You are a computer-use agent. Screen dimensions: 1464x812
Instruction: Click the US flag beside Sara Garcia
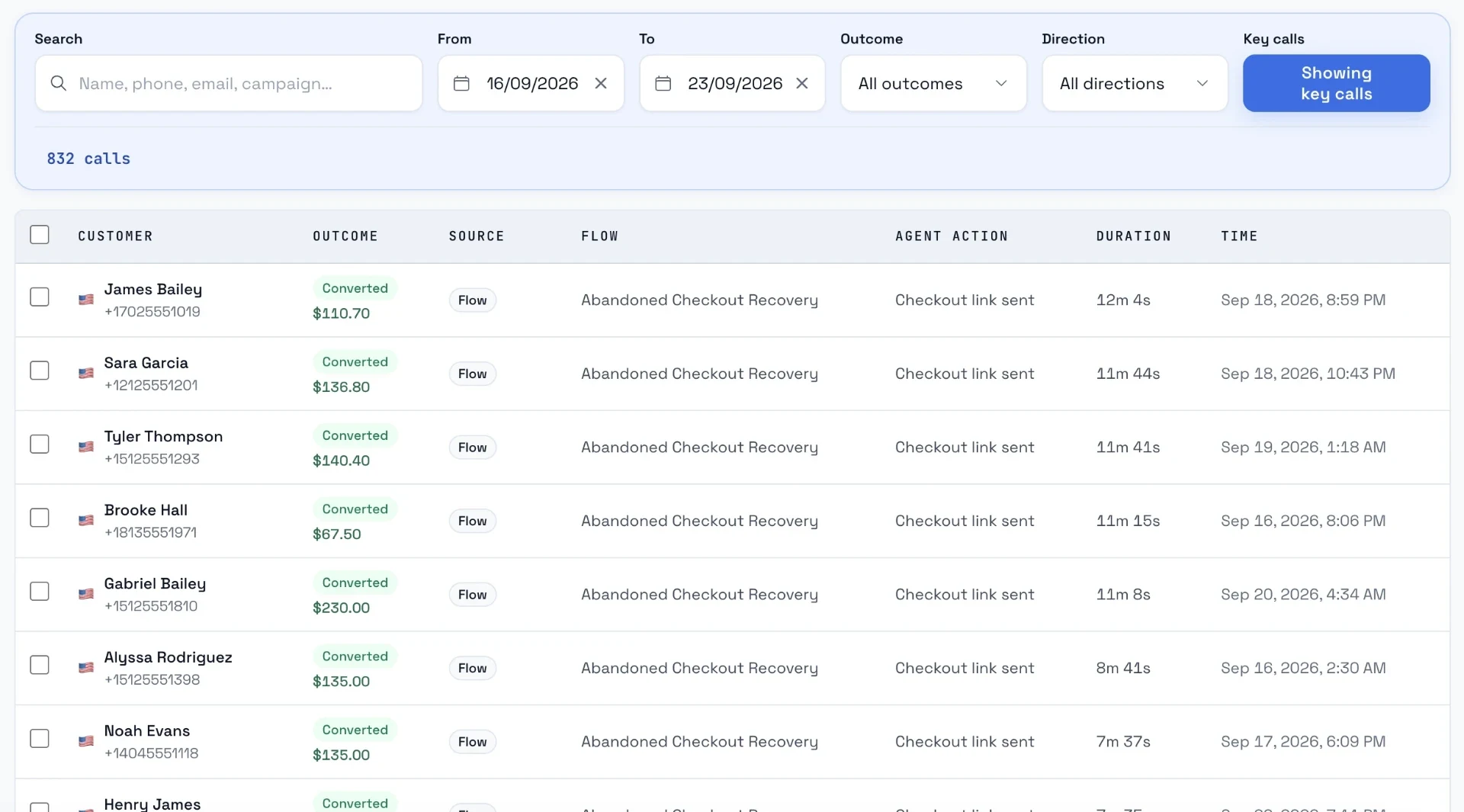[86, 374]
